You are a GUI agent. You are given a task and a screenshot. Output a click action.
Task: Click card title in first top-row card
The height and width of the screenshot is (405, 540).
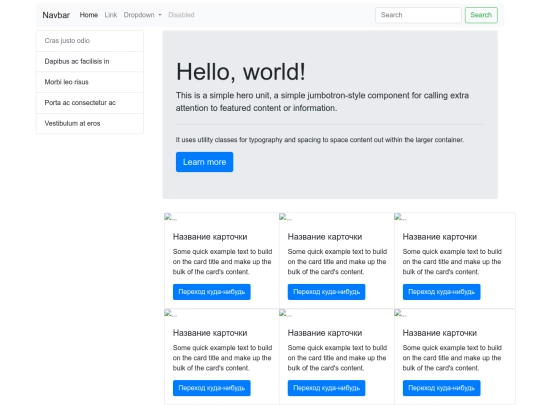pos(210,237)
